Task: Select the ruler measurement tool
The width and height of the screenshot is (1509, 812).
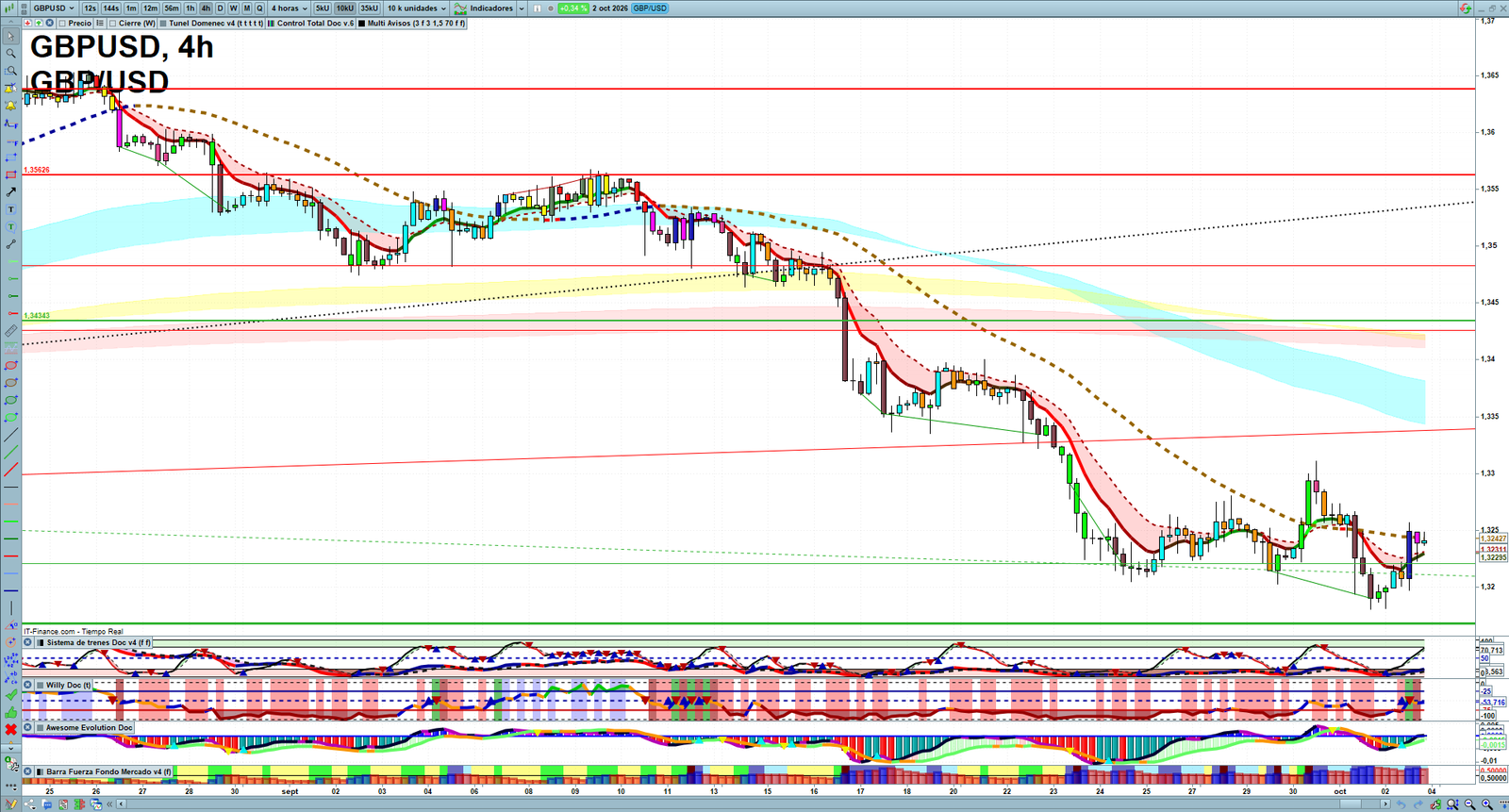Action: pyautogui.click(x=10, y=331)
